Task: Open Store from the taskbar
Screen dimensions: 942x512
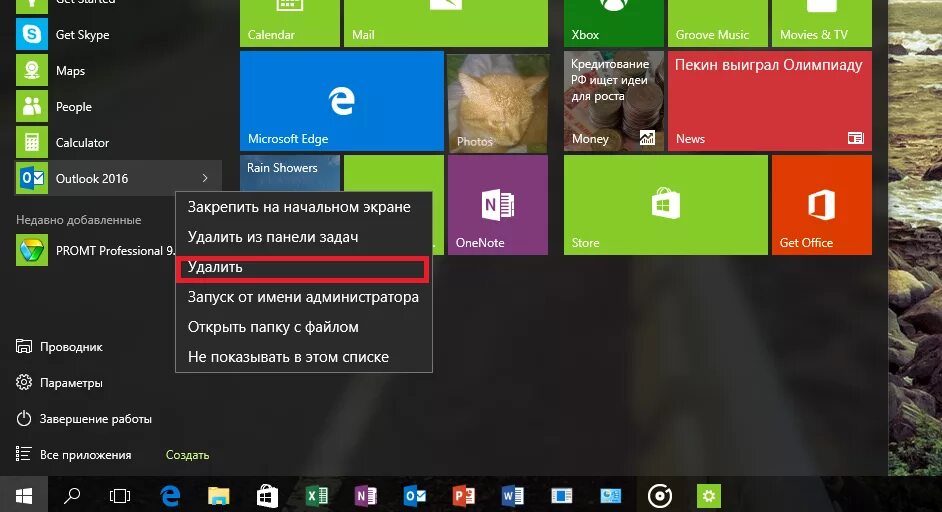Action: tap(267, 496)
